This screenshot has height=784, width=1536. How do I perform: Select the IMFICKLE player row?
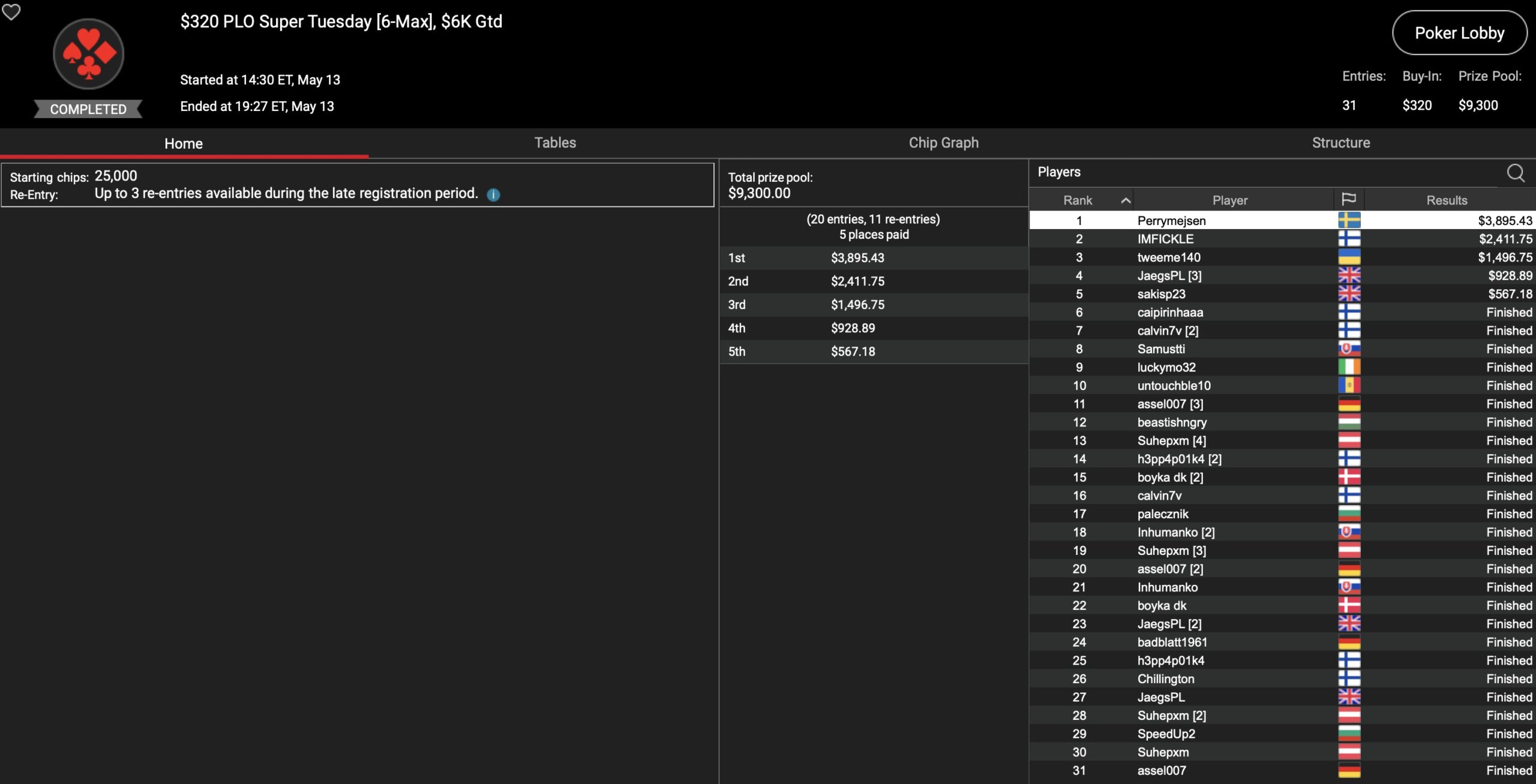point(1165,239)
